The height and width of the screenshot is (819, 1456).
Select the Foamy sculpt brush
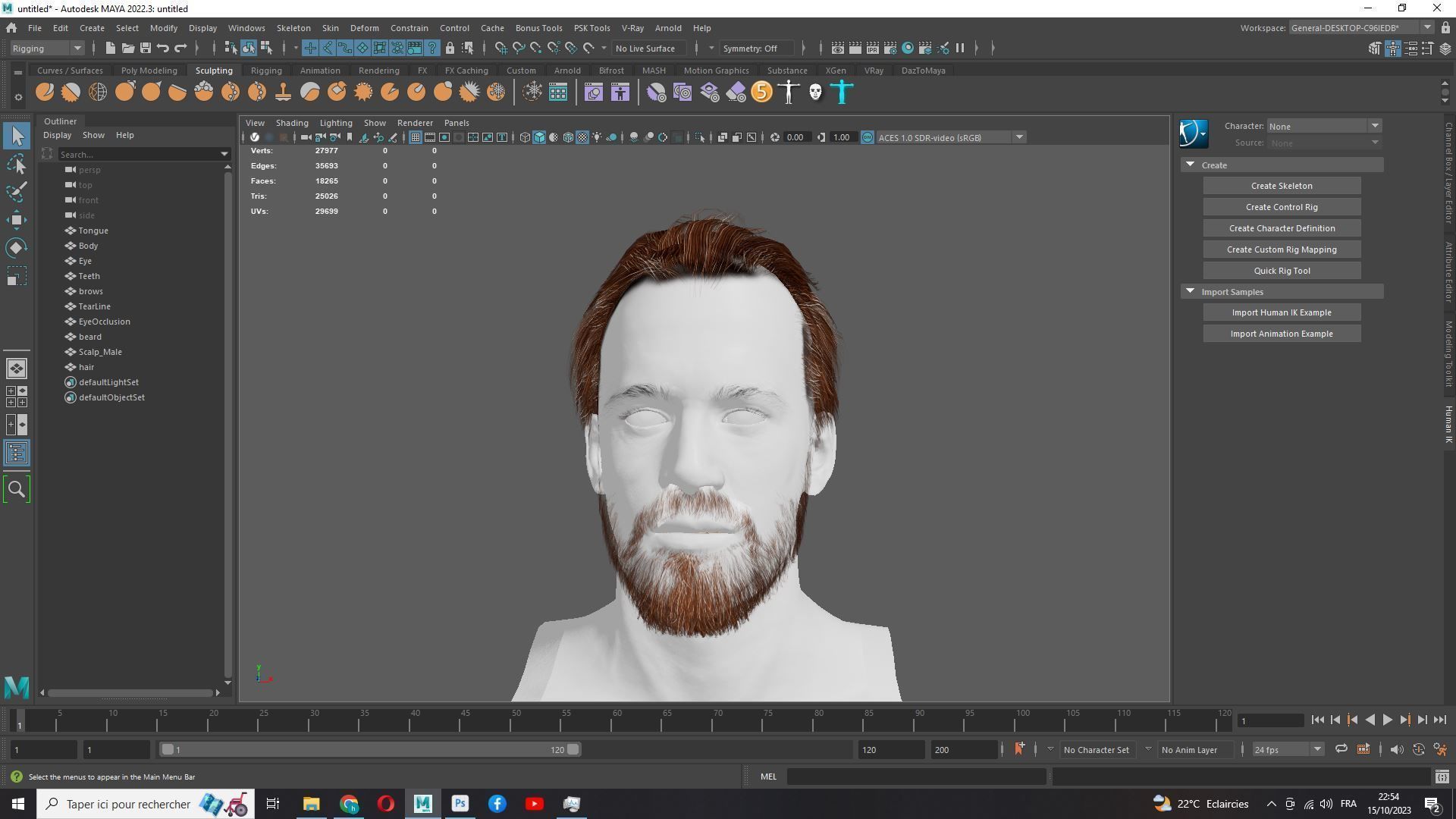[204, 93]
